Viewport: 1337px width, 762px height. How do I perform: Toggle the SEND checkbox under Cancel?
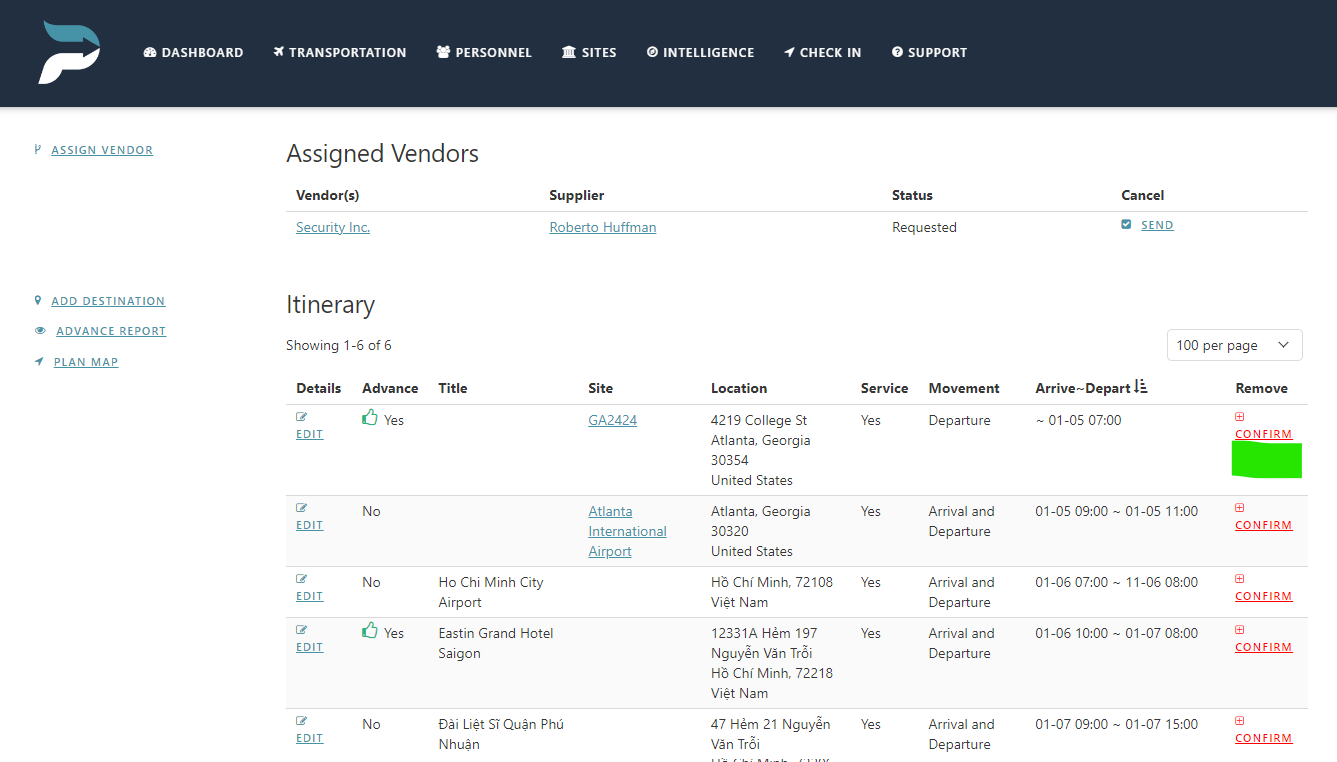pyautogui.click(x=1126, y=224)
